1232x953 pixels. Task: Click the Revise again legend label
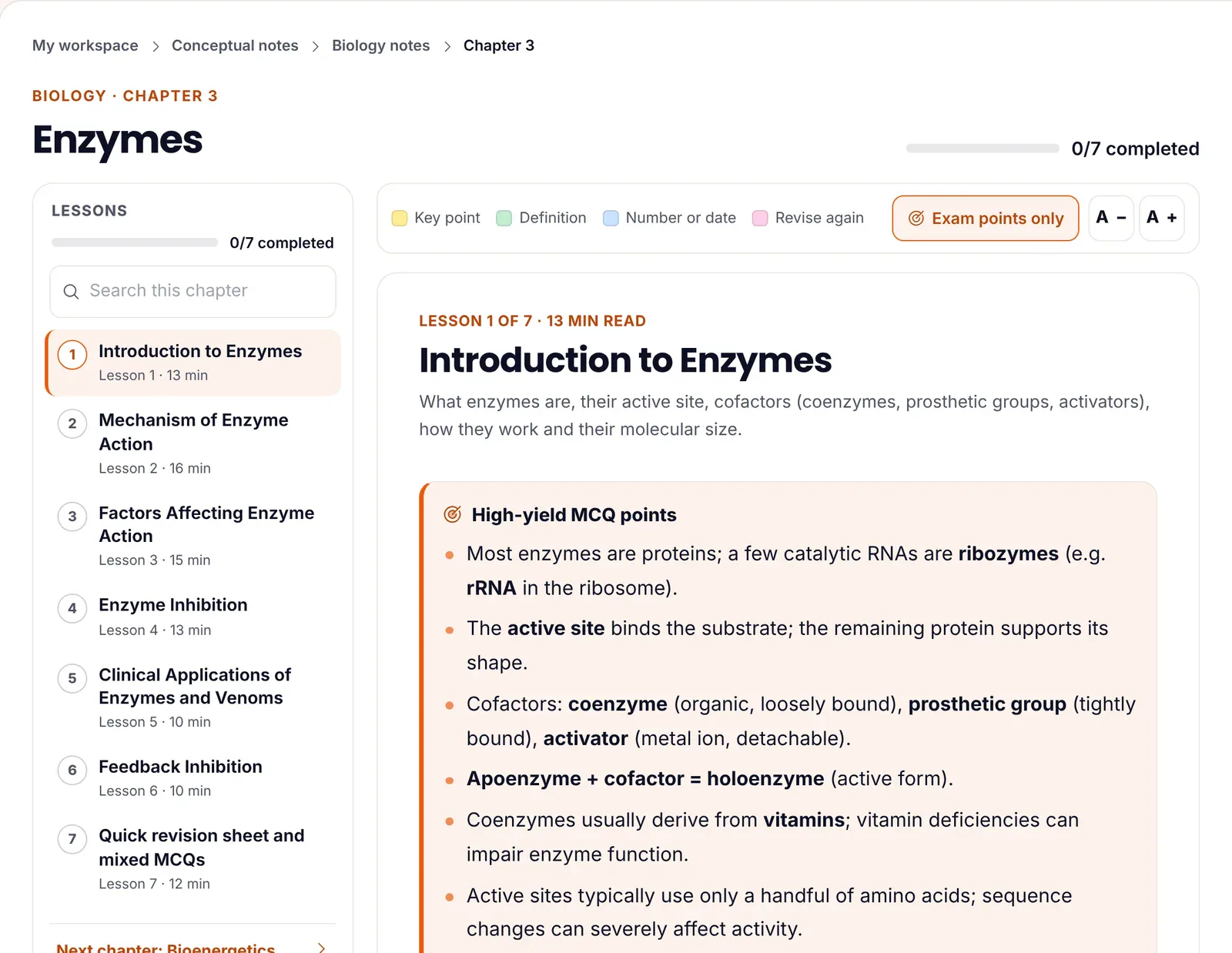(819, 218)
